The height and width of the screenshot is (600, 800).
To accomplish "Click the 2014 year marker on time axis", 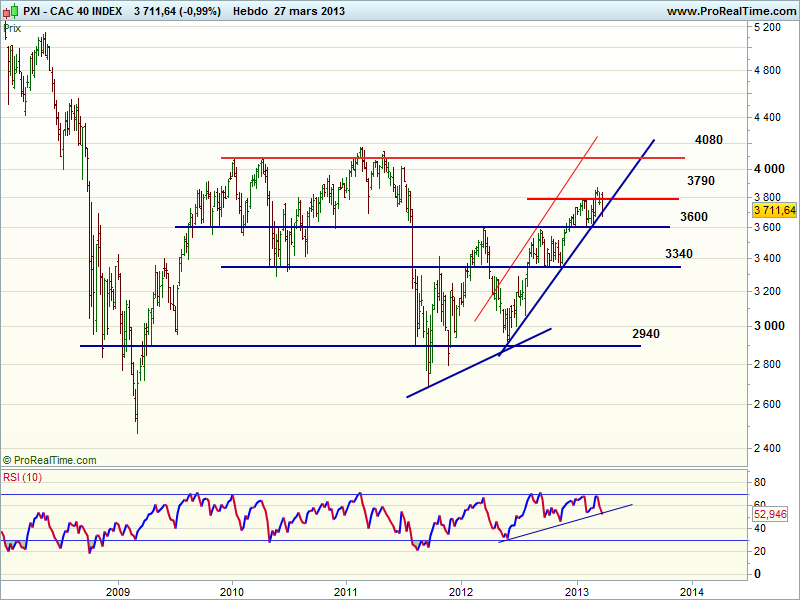I will pyautogui.click(x=691, y=591).
